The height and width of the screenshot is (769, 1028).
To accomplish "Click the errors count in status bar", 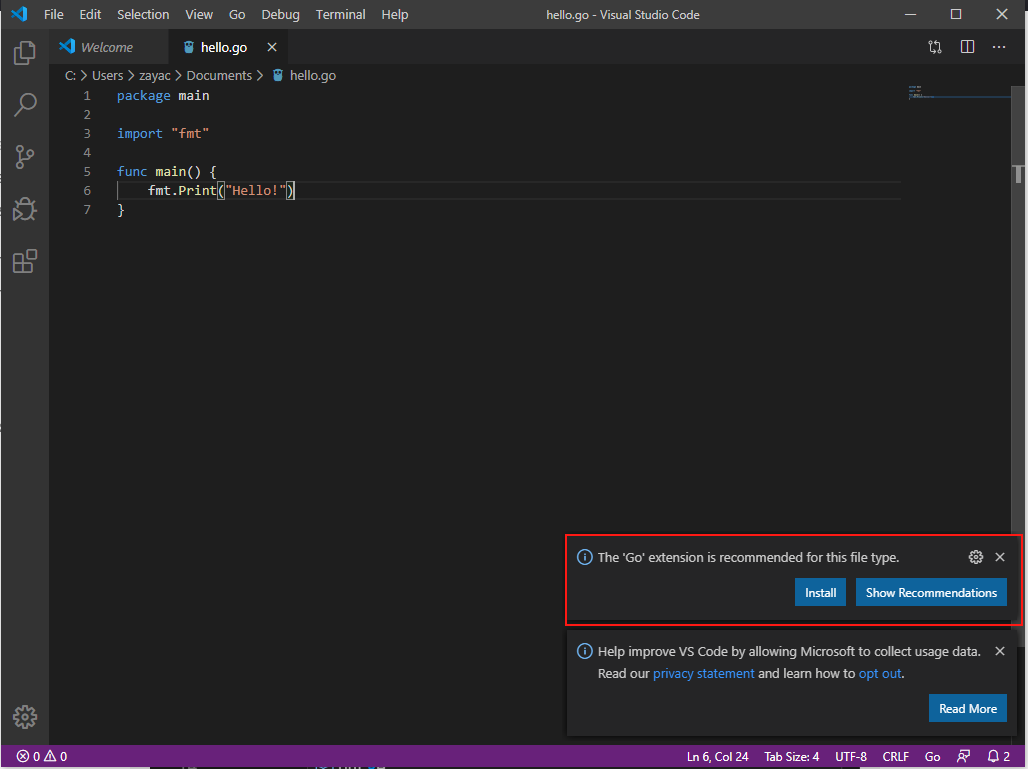I will pos(28,757).
